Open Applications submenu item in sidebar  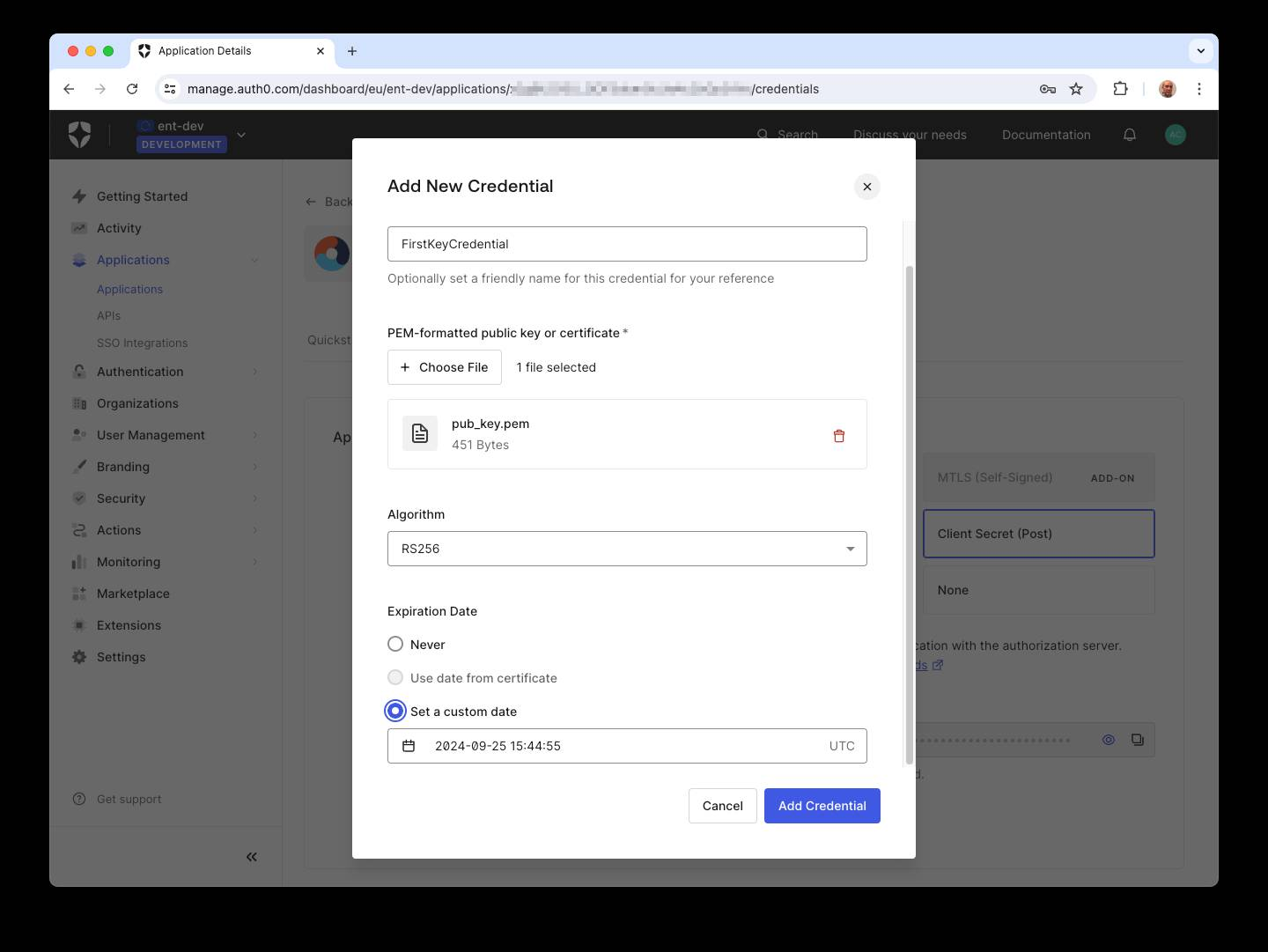pyautogui.click(x=129, y=289)
